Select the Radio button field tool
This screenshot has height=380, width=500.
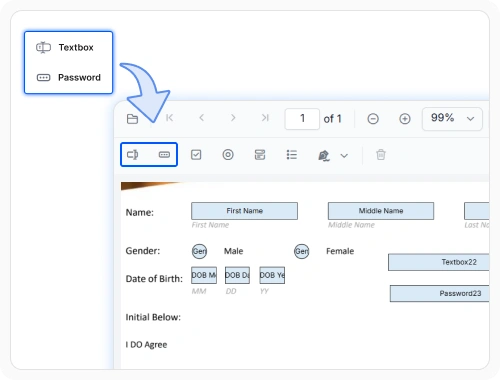[228, 155]
